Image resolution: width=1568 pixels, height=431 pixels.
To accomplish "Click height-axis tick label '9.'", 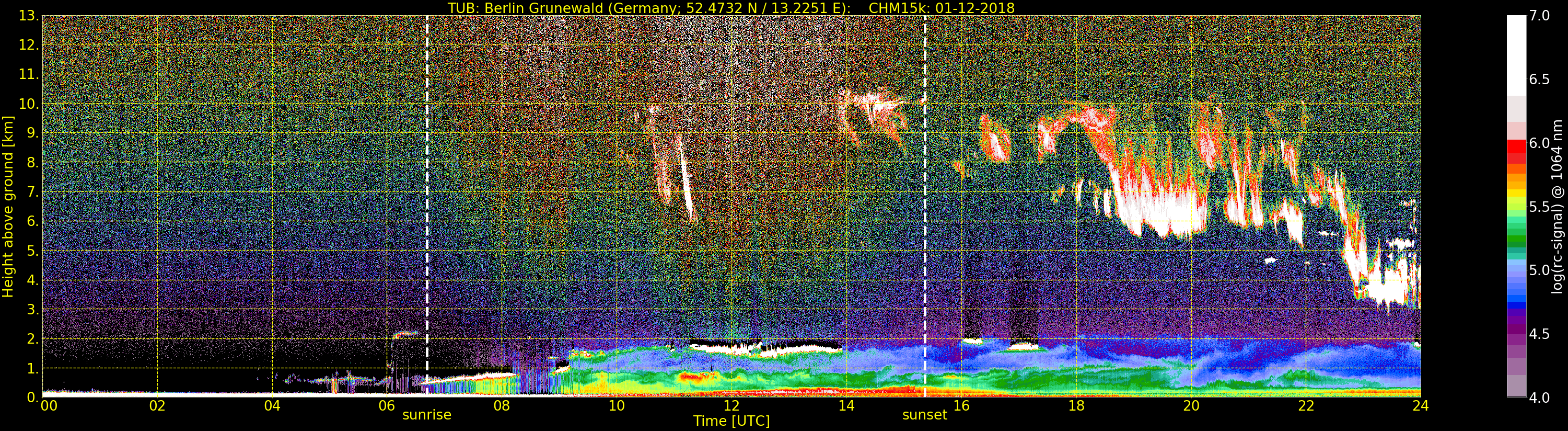I will tap(32, 133).
